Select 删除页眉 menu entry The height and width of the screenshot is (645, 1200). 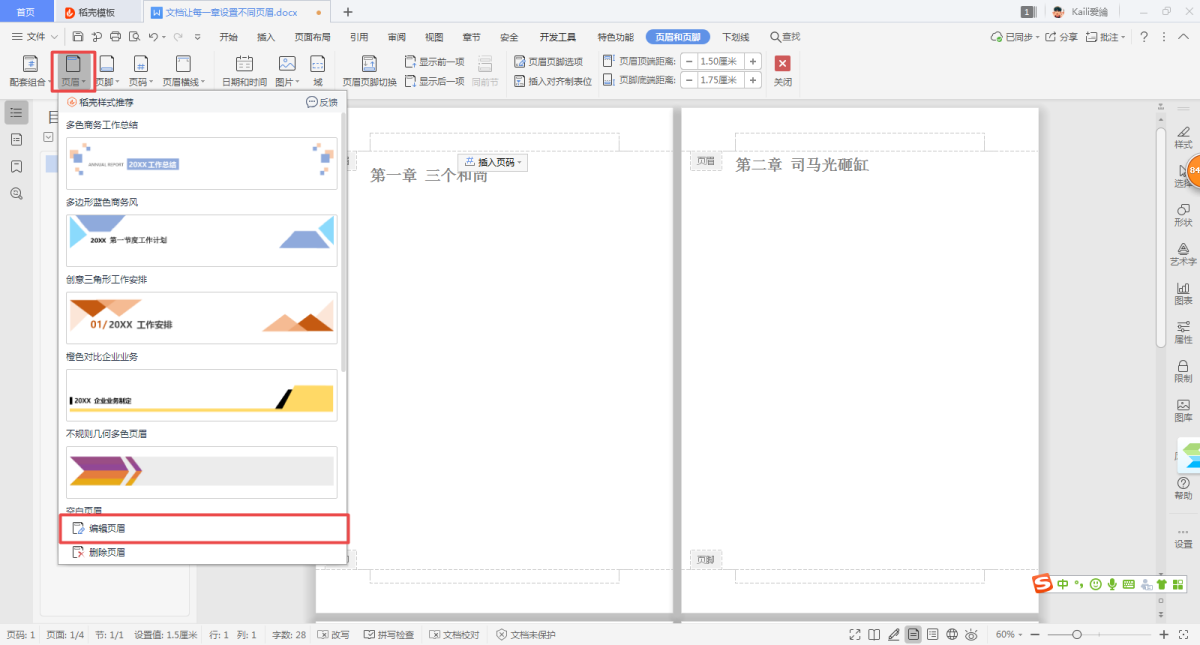(x=107, y=552)
